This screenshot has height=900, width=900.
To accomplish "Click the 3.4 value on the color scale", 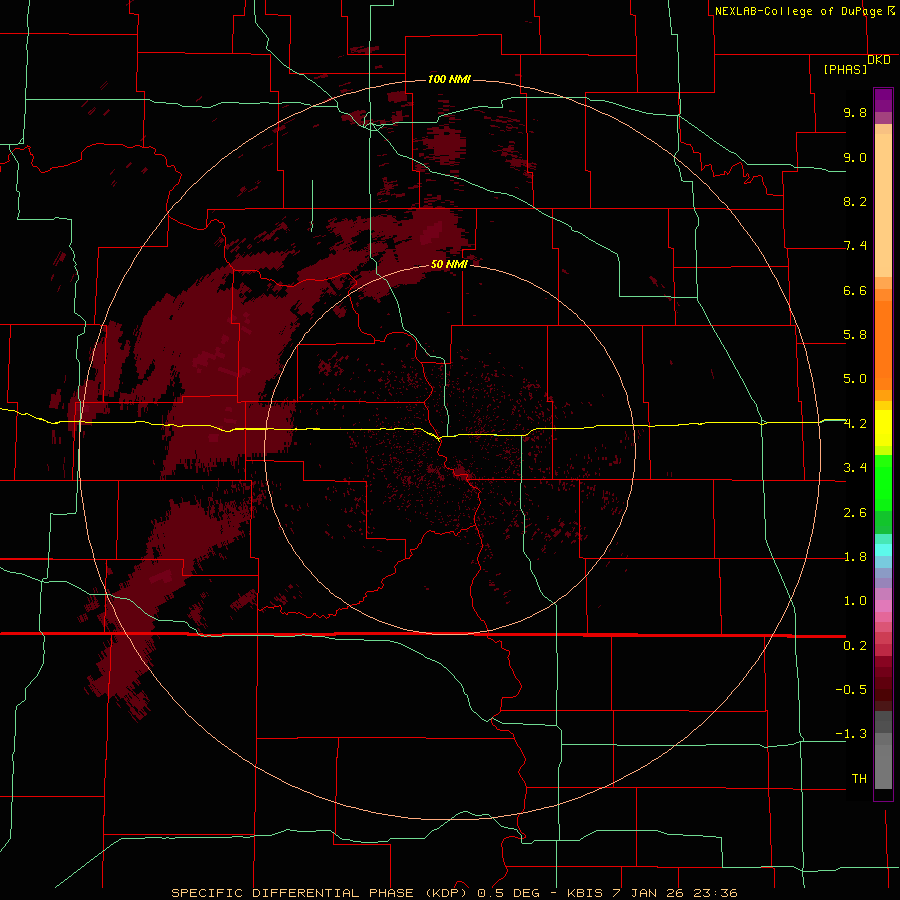I will coord(855,468).
